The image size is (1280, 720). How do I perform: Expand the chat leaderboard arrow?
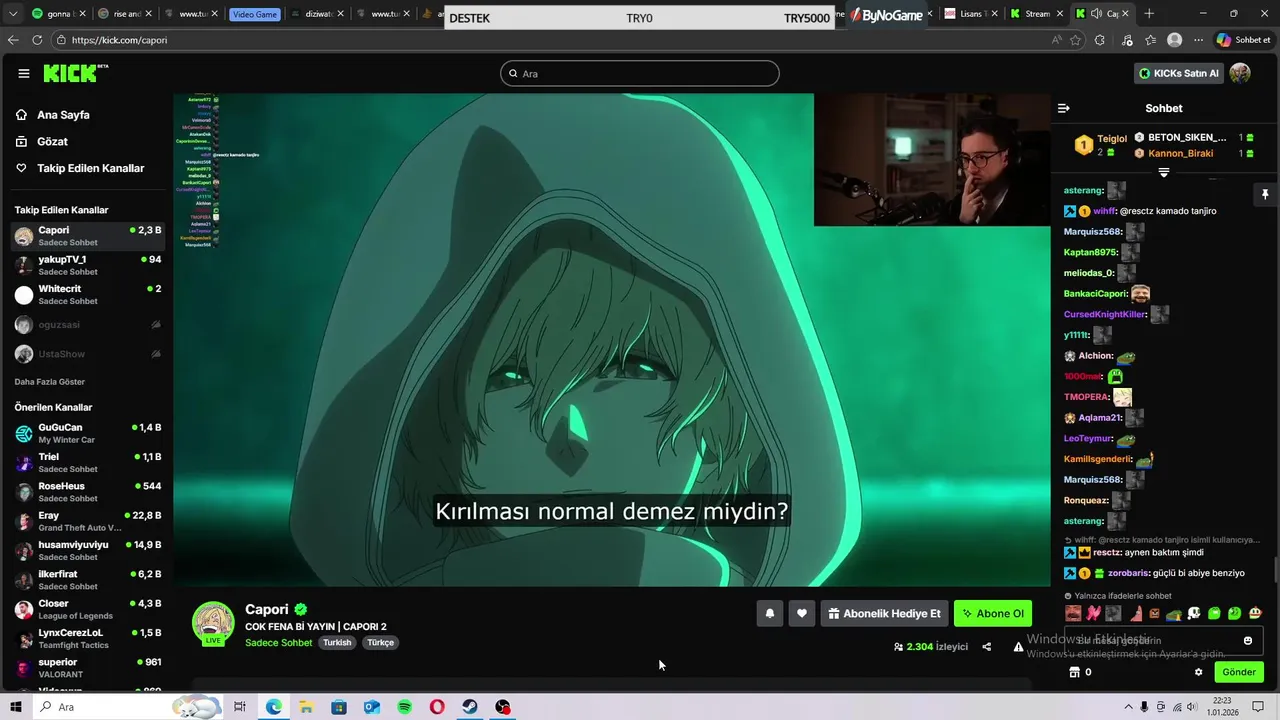click(1163, 173)
